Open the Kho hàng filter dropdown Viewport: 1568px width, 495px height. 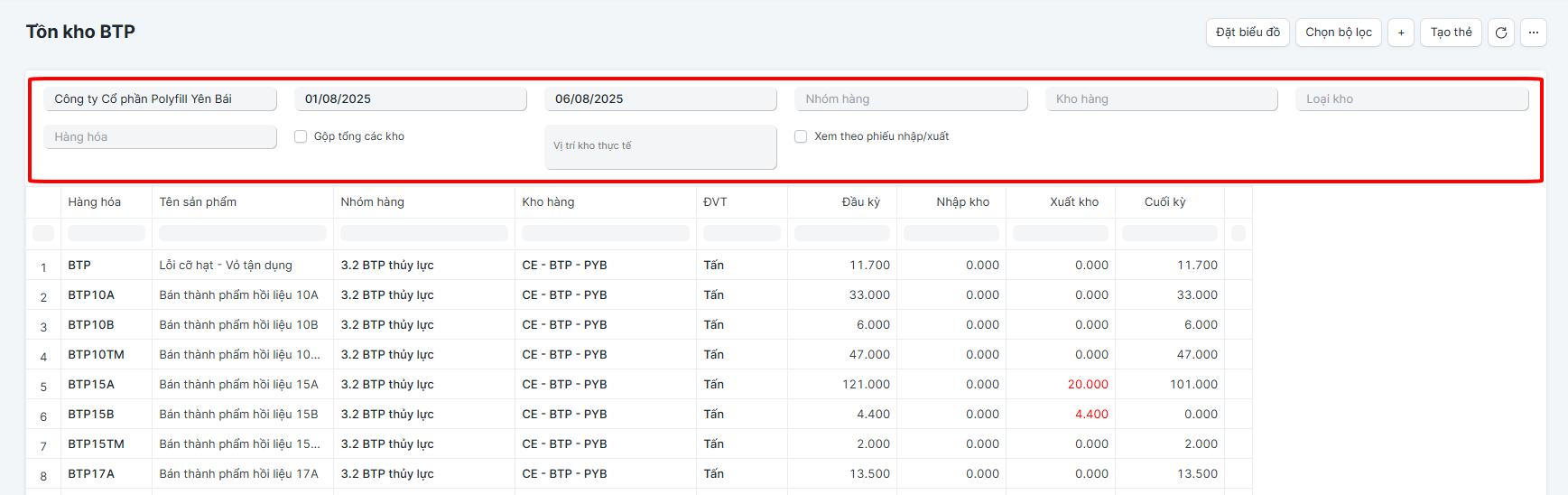coord(1162,99)
